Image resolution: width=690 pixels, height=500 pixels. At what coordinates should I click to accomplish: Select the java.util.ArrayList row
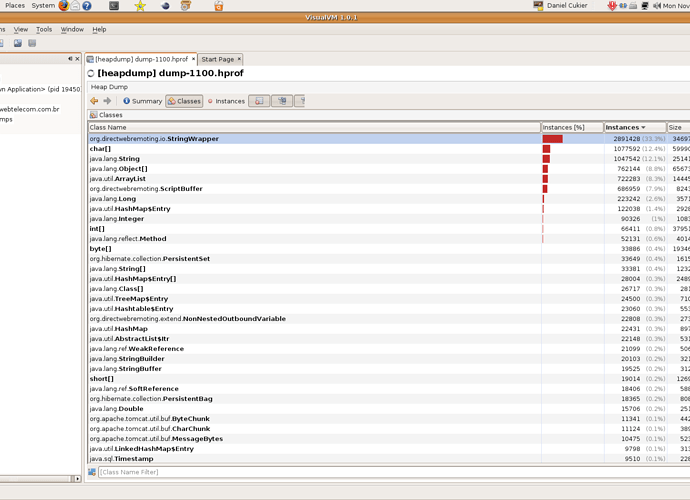coord(389,179)
